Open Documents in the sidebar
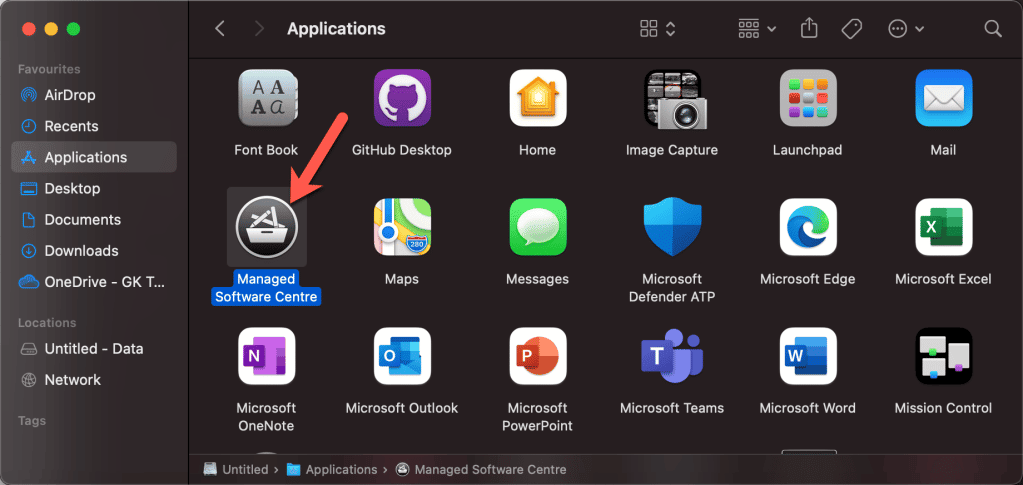 [x=94, y=219]
